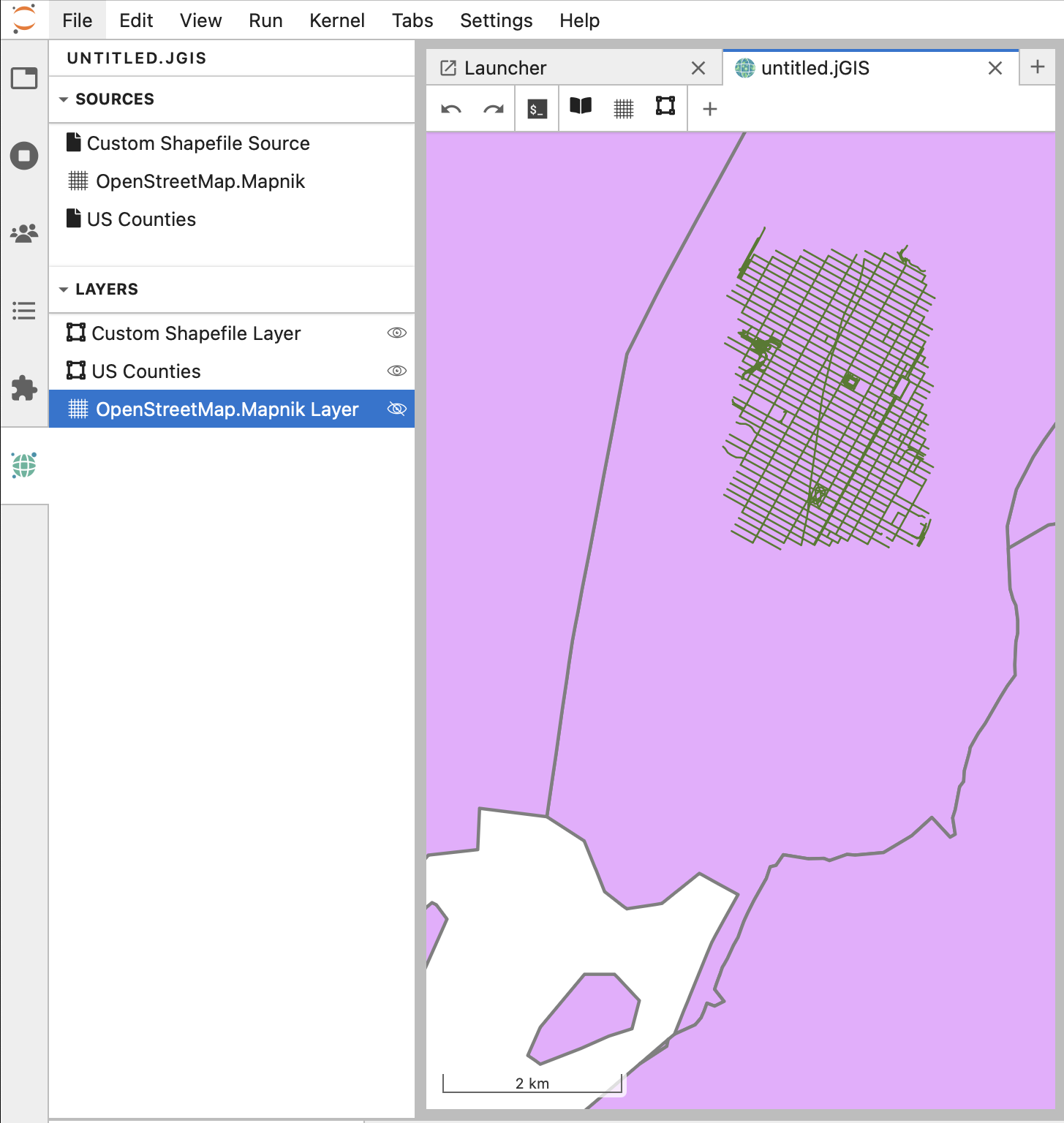This screenshot has height=1123, width=1064.
Task: Open the Kernel menu
Action: (336, 20)
